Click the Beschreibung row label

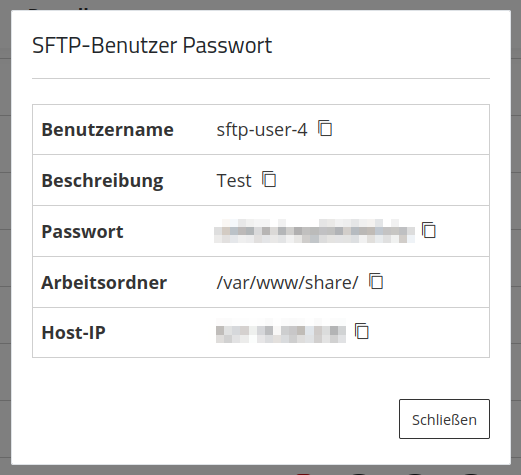102,181
